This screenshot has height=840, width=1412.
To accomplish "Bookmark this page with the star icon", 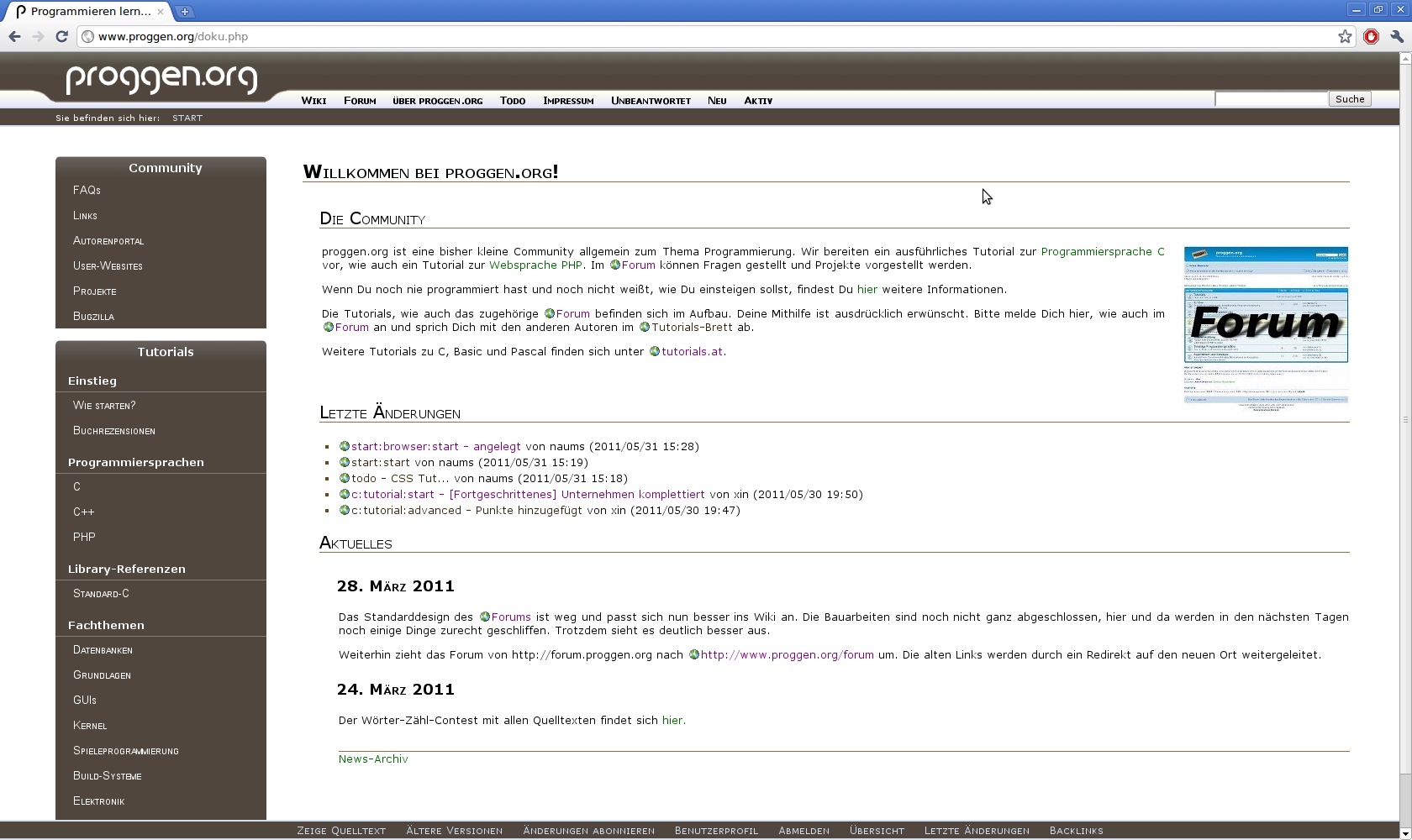I will coord(1345,36).
